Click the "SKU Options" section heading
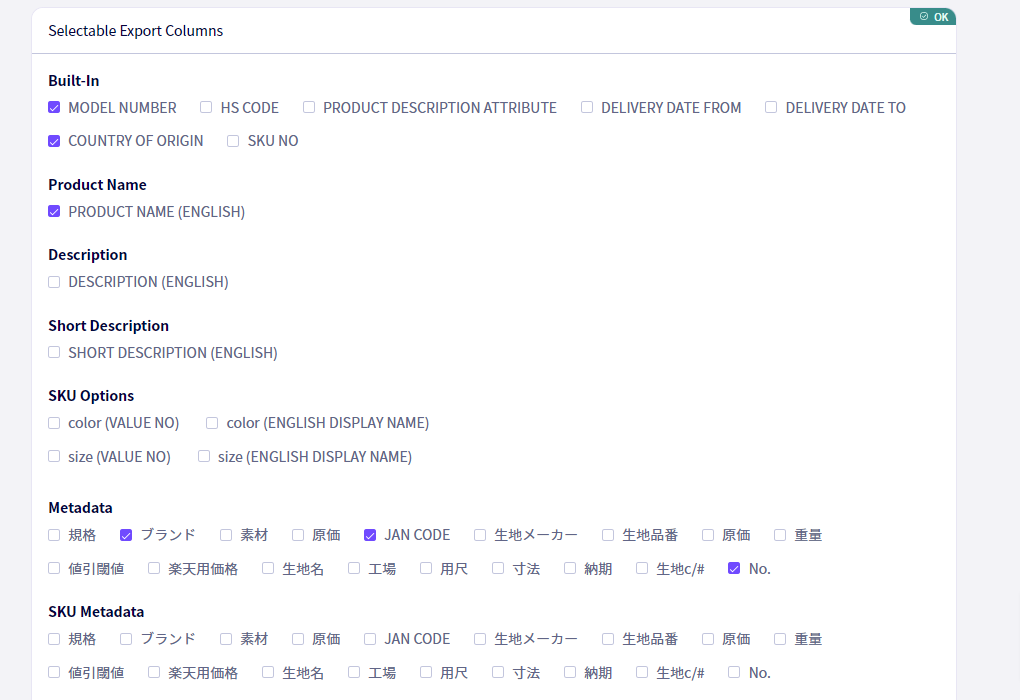Image resolution: width=1020 pixels, height=700 pixels. click(91, 396)
